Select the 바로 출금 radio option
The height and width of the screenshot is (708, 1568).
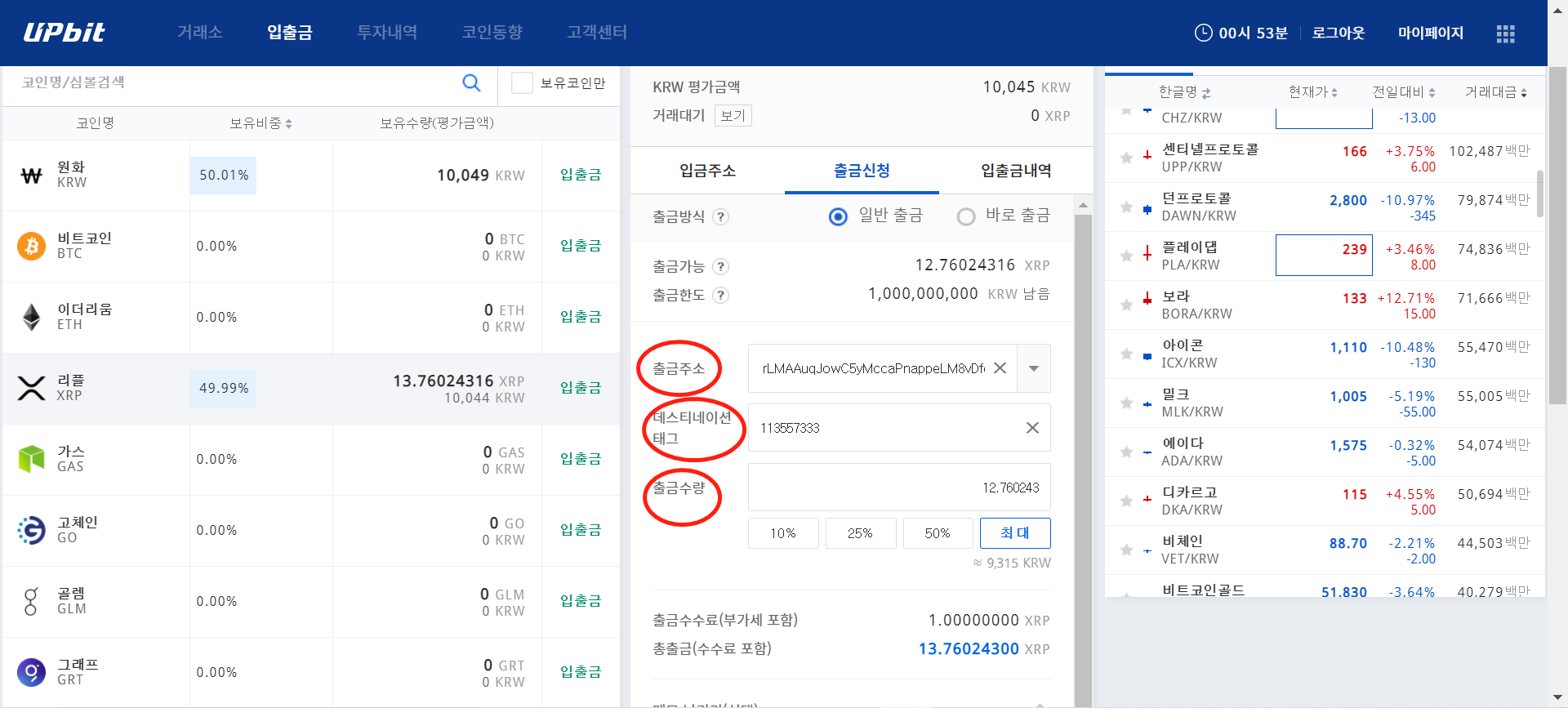[966, 216]
